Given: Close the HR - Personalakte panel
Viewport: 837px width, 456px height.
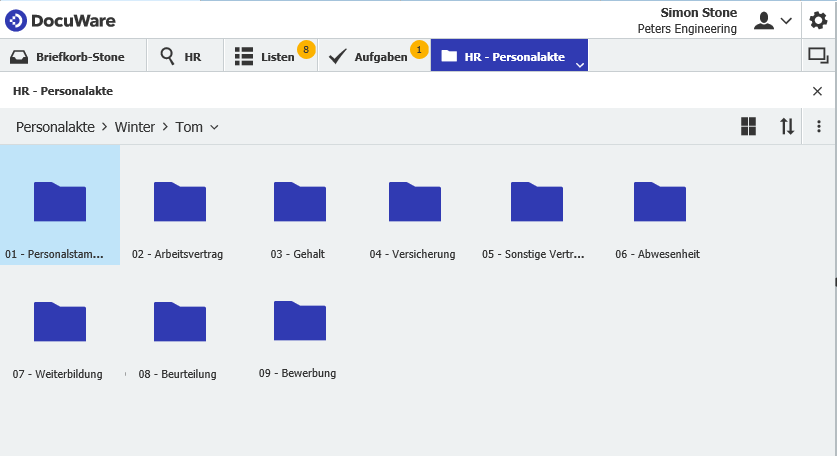Looking at the screenshot, I should 817,91.
